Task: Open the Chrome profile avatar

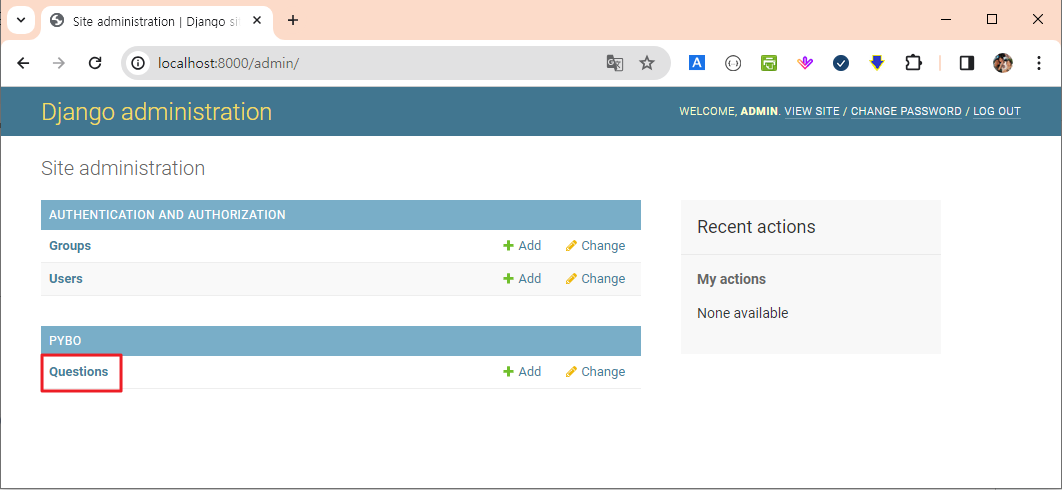Action: click(x=1003, y=63)
